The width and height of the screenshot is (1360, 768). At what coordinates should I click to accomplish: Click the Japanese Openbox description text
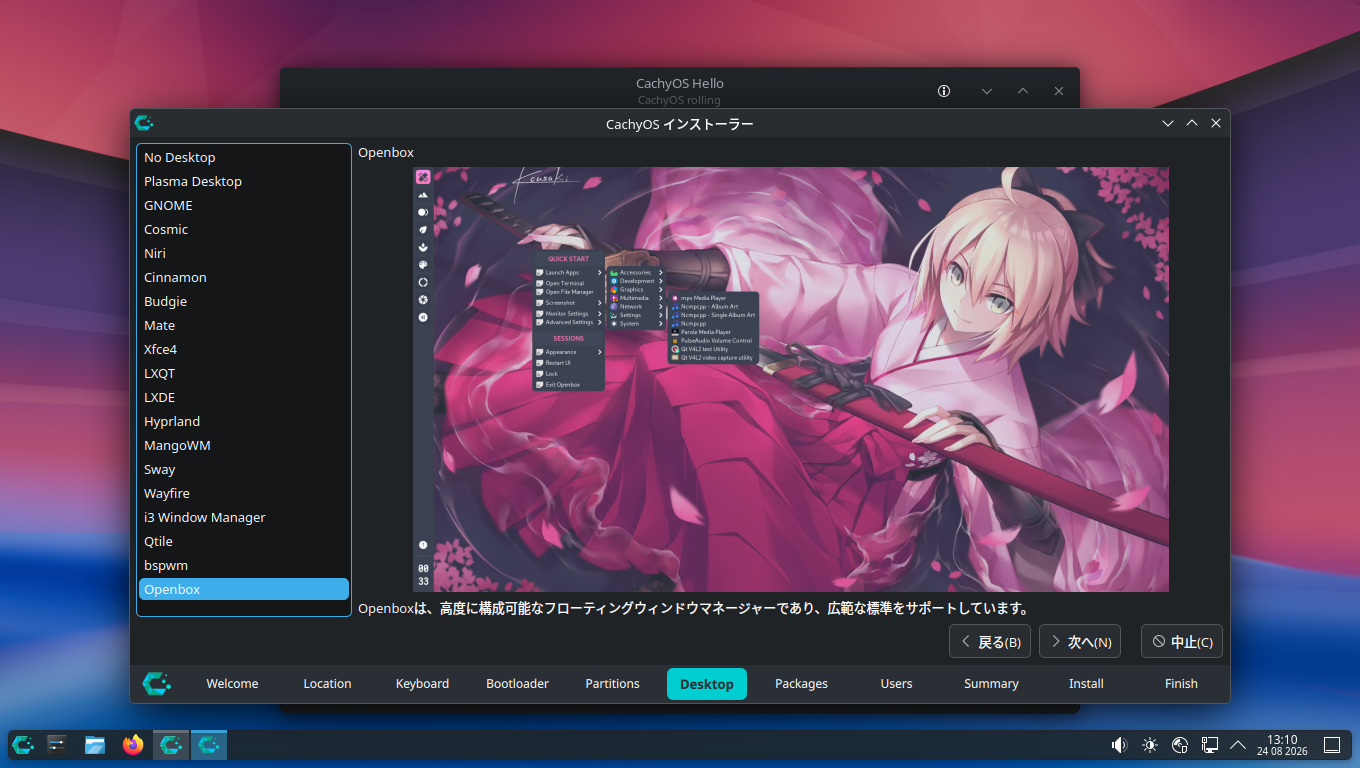click(694, 608)
